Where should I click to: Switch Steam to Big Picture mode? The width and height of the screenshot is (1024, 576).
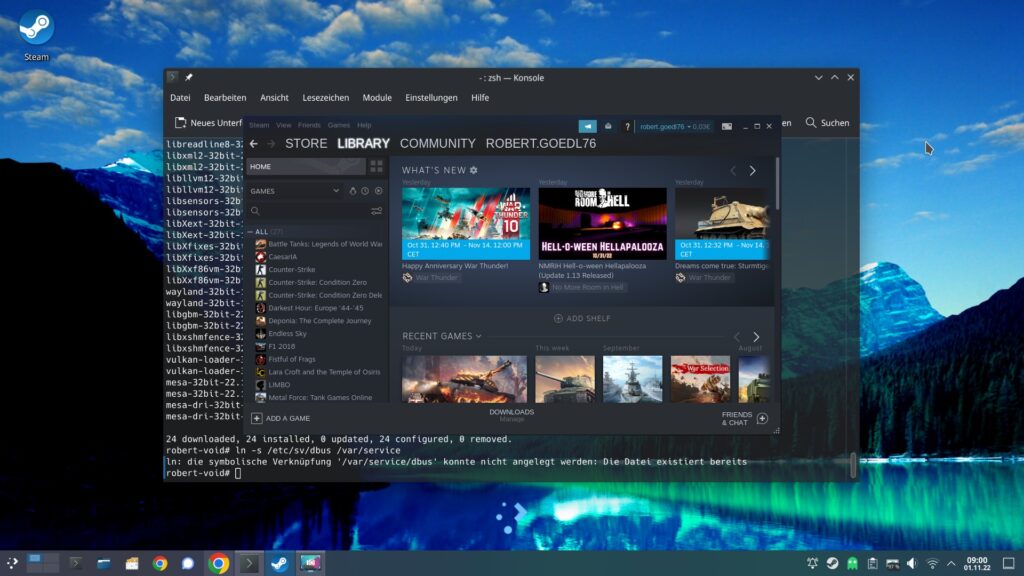click(x=727, y=126)
